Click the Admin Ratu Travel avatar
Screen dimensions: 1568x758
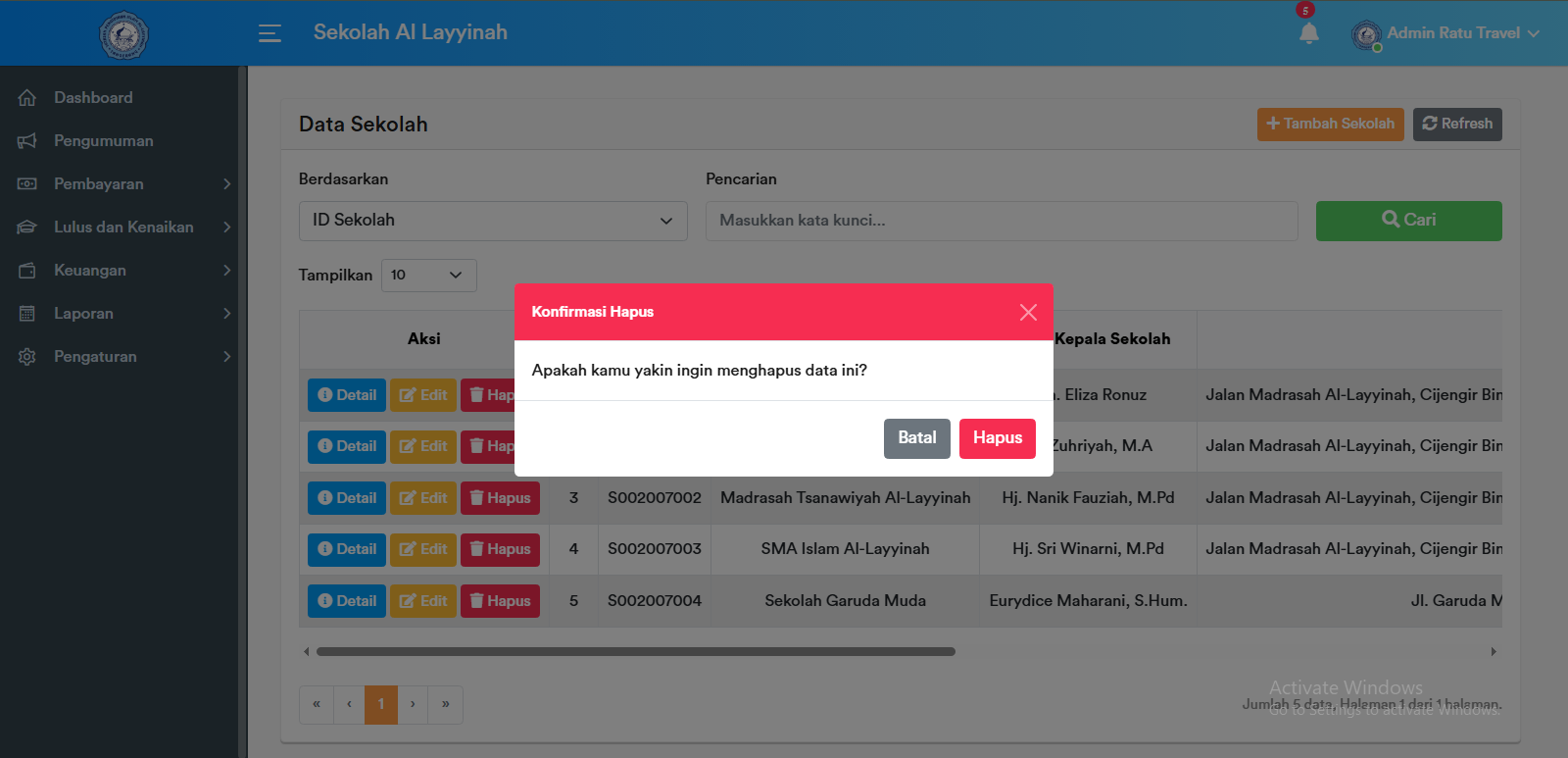point(1366,35)
